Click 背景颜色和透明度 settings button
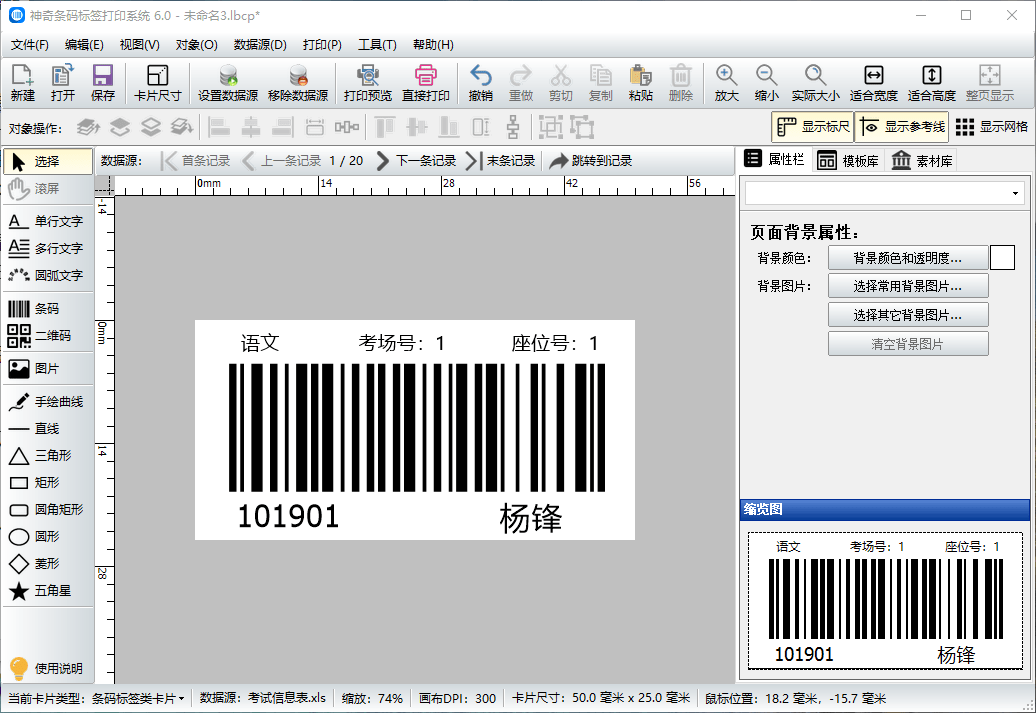 tap(908, 257)
